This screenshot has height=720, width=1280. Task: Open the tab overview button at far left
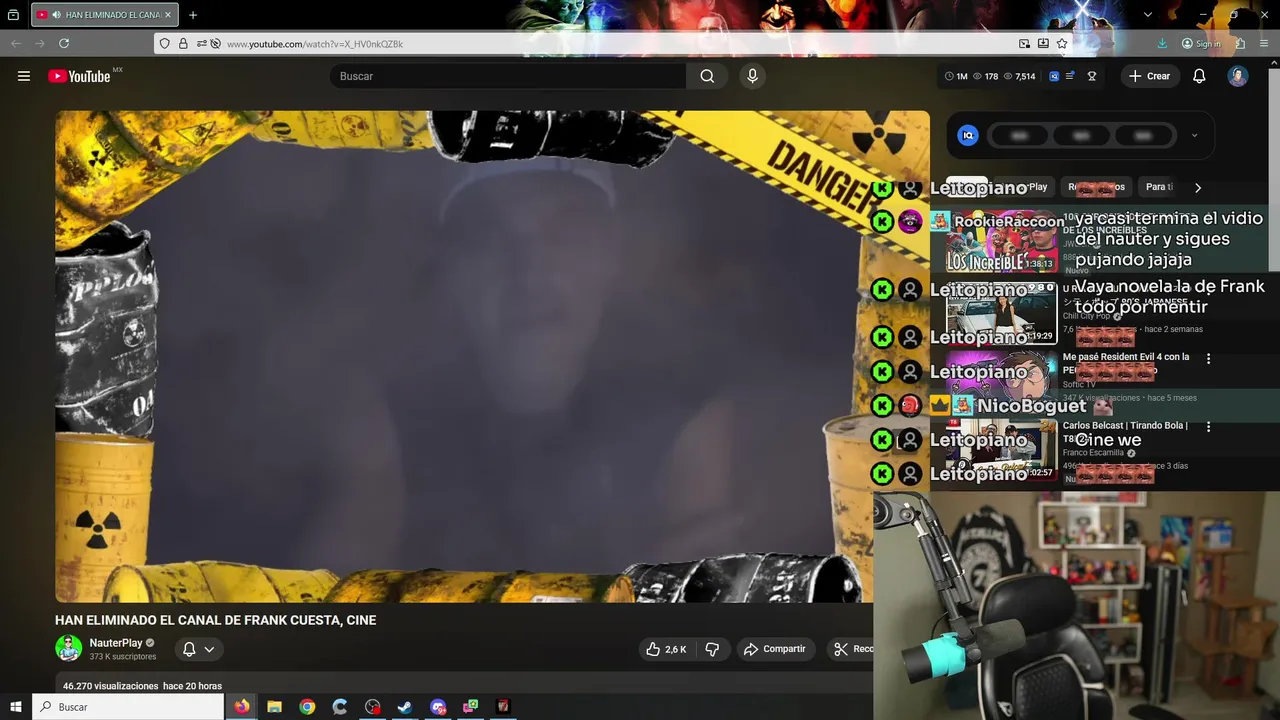[13, 15]
